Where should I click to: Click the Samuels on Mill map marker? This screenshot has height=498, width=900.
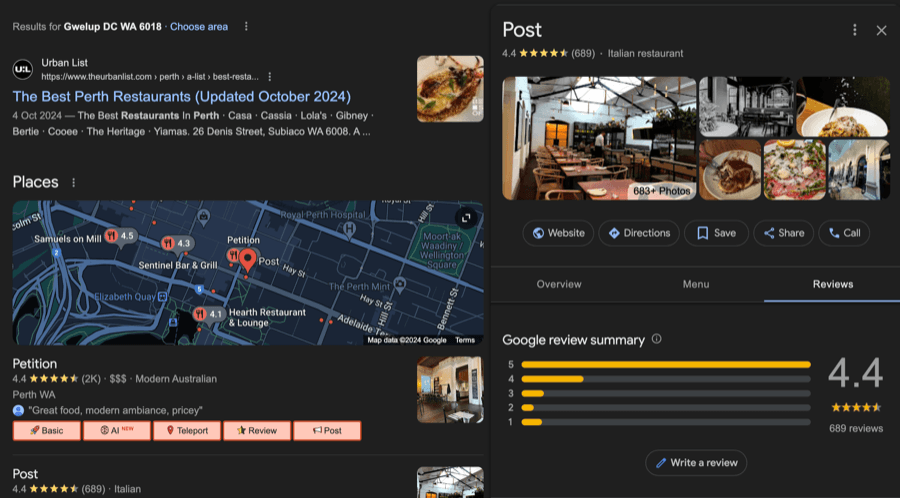click(x=110, y=237)
